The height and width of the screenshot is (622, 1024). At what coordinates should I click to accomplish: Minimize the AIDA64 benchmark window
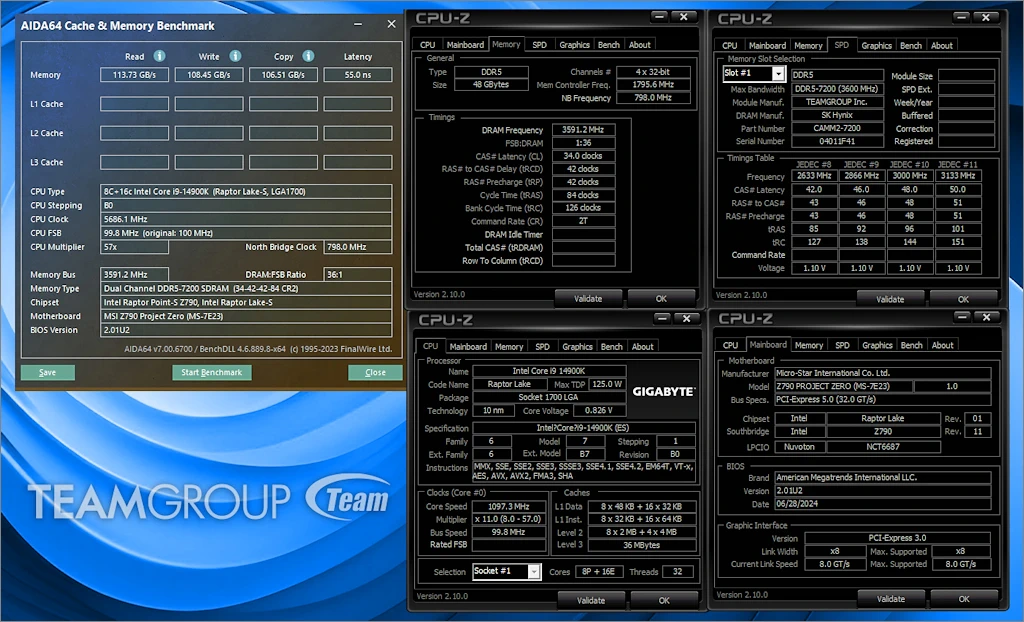pyautogui.click(x=358, y=25)
